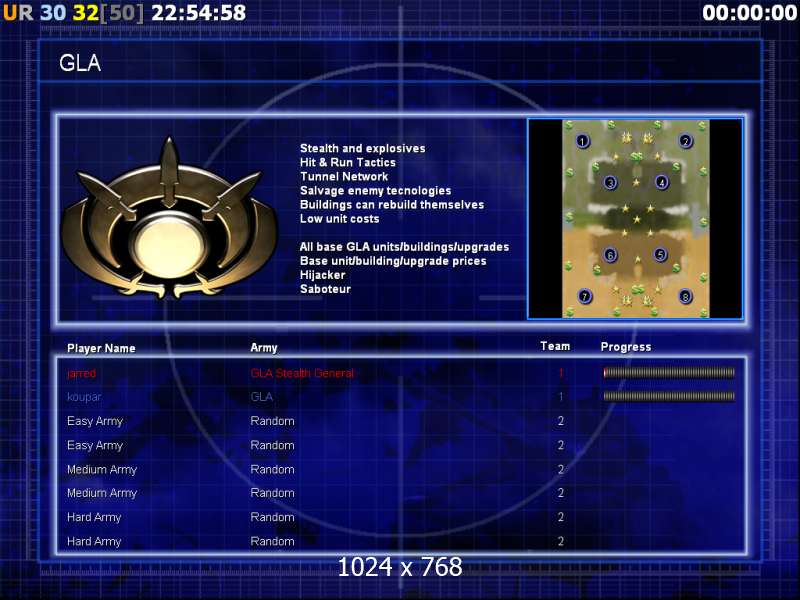This screenshot has height=600, width=800.
Task: Select start position 1 on the map
Action: click(x=583, y=141)
